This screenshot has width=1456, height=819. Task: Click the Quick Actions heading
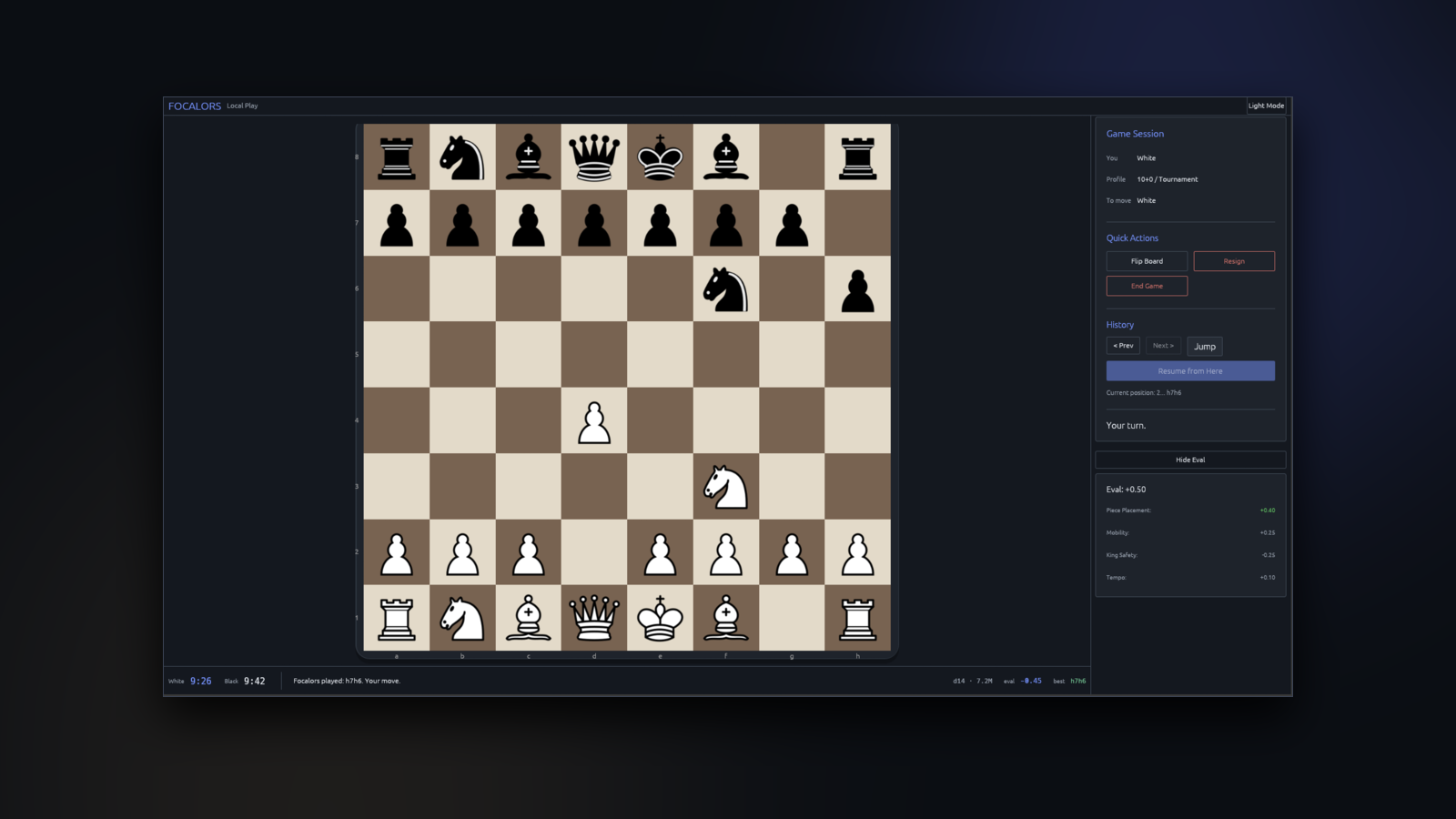click(1132, 238)
